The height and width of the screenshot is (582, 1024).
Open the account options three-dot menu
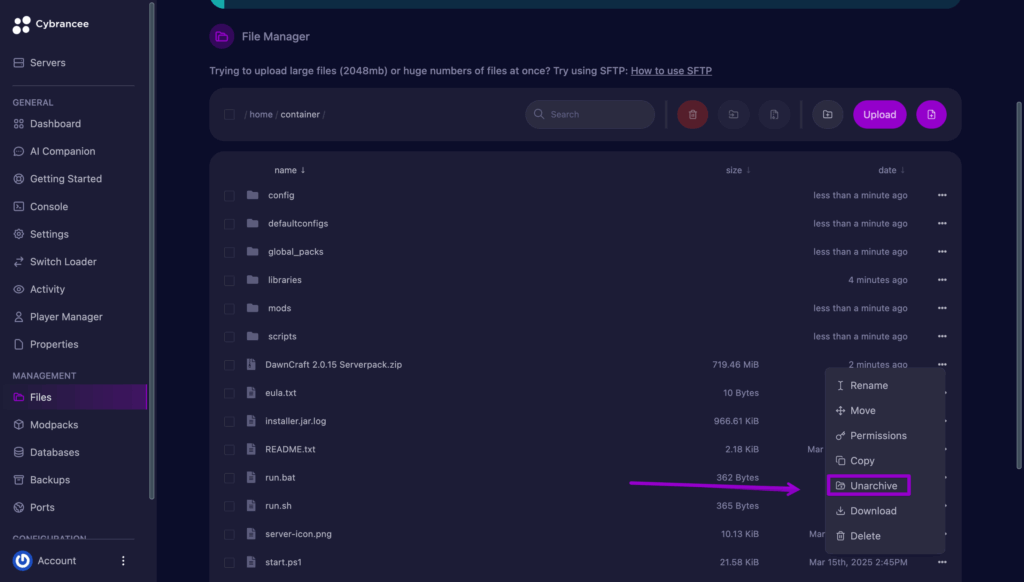(x=124, y=561)
